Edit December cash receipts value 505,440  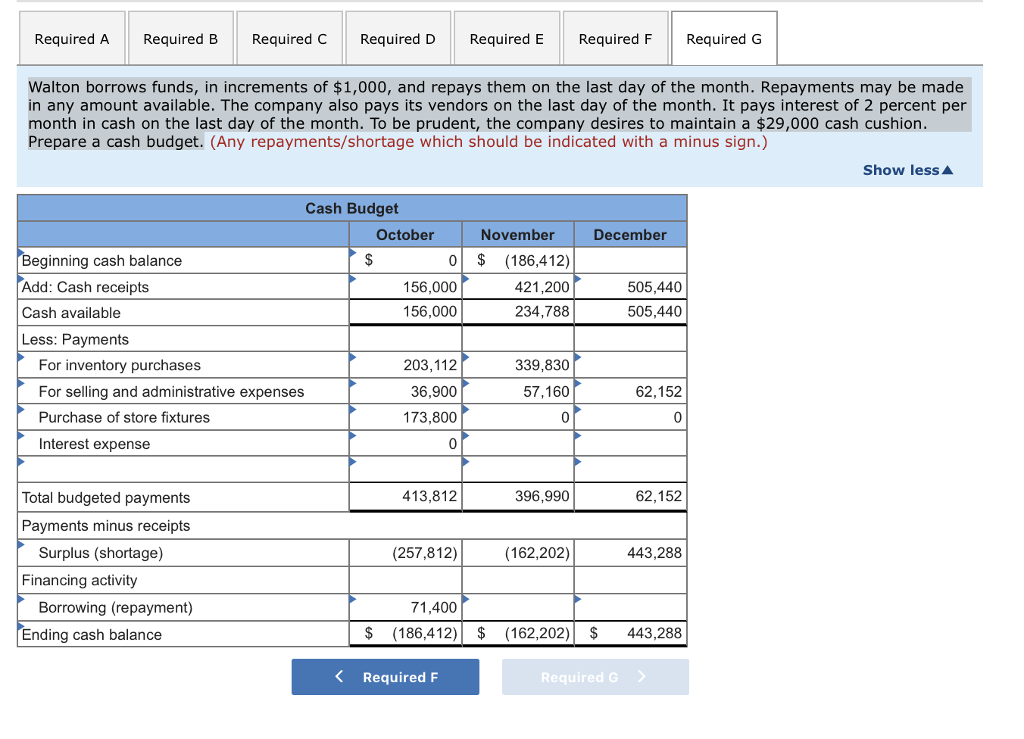tap(630, 287)
